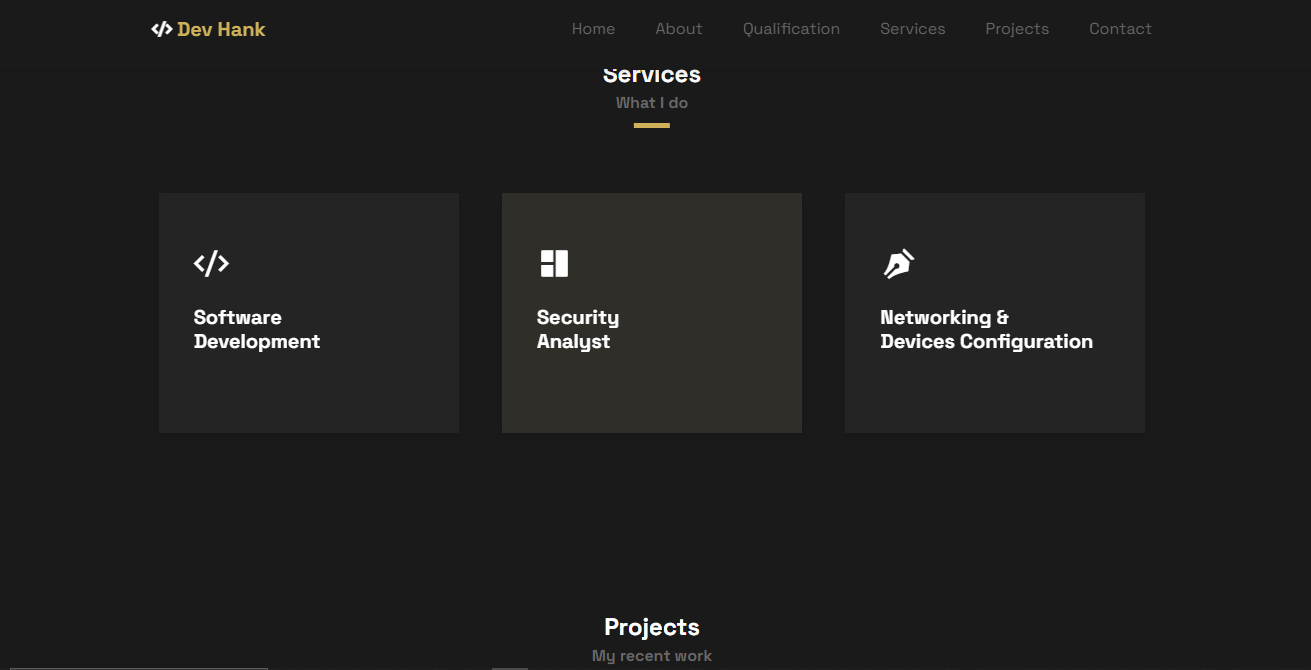Navigate to Qualification in the navbar

[791, 29]
